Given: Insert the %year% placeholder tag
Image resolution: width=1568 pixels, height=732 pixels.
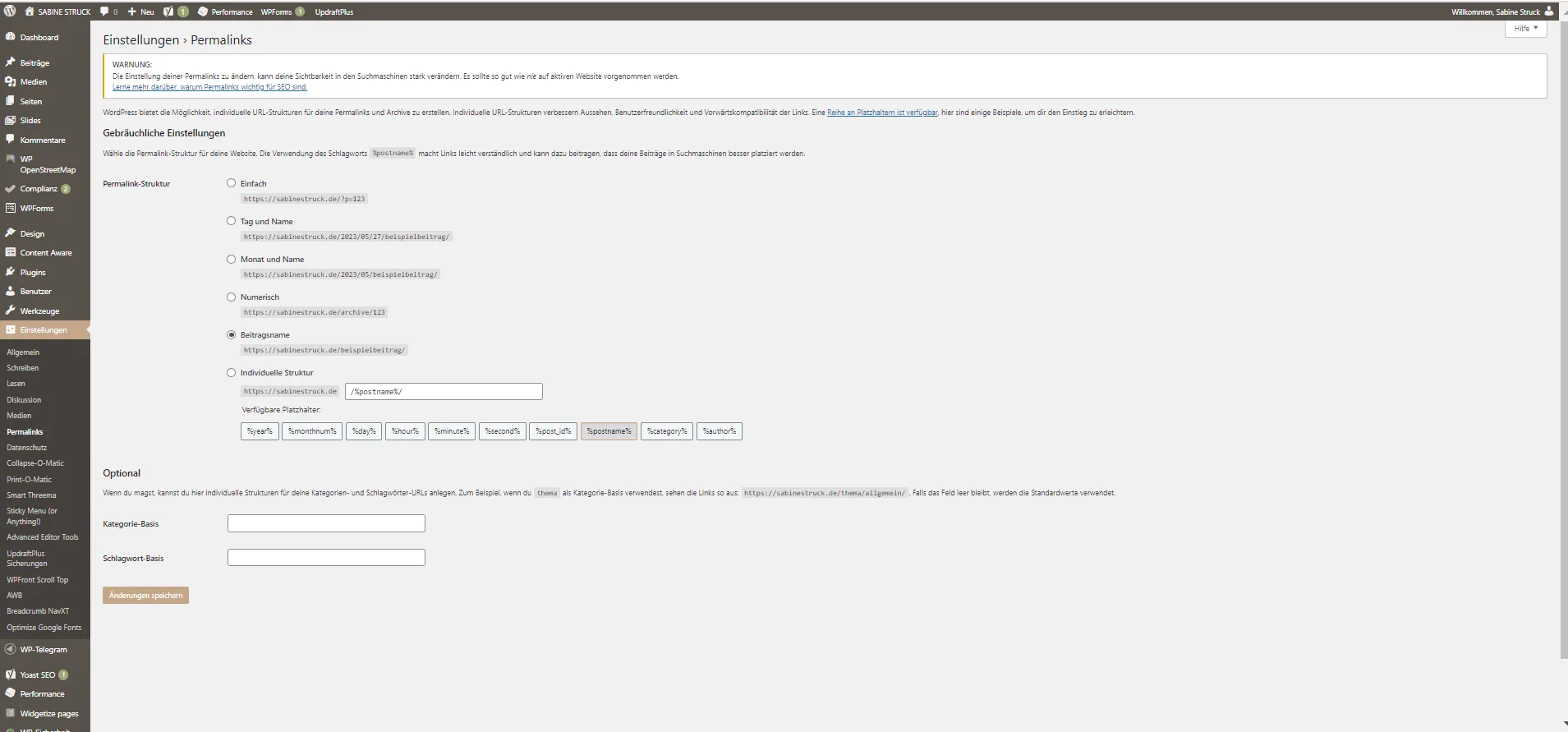Looking at the screenshot, I should [x=260, y=431].
